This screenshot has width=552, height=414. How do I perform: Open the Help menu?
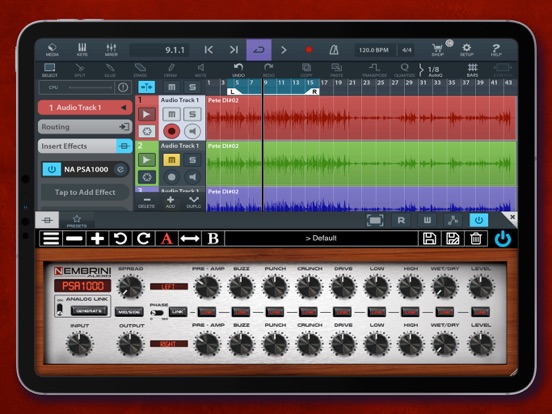point(496,50)
